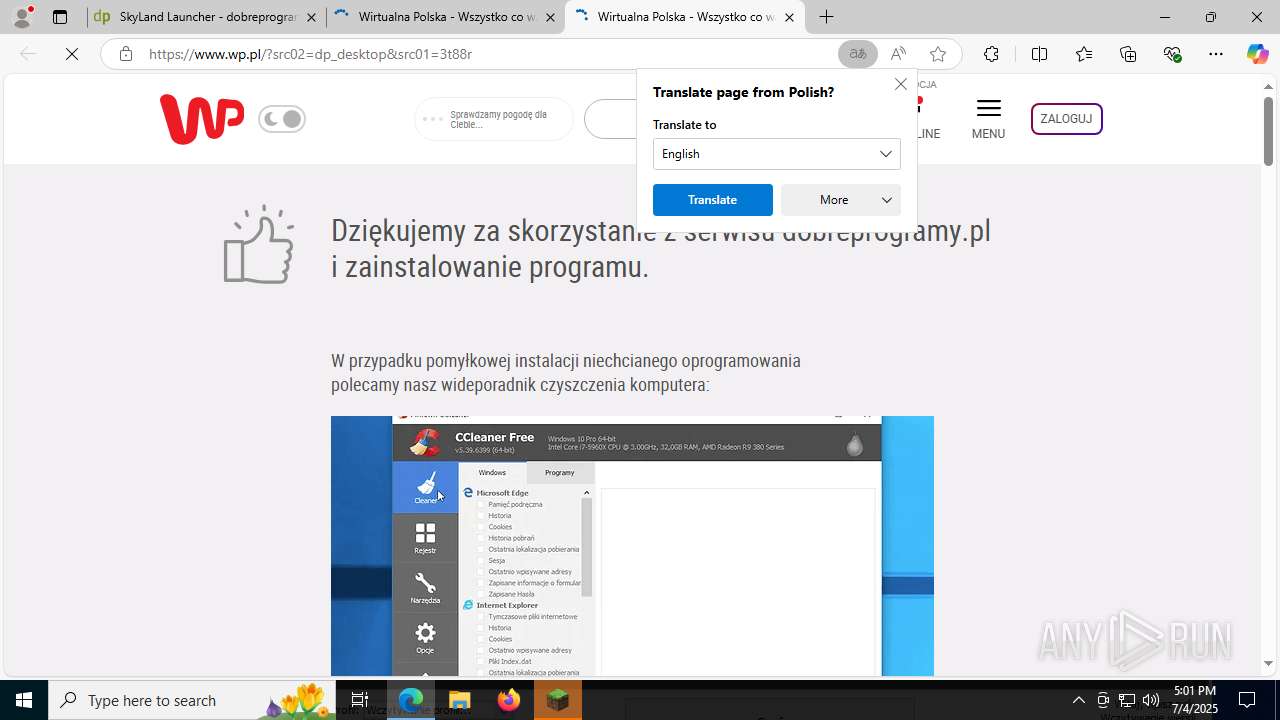The width and height of the screenshot is (1280, 720).
Task: Open Browser essentials
Action: point(1173,54)
